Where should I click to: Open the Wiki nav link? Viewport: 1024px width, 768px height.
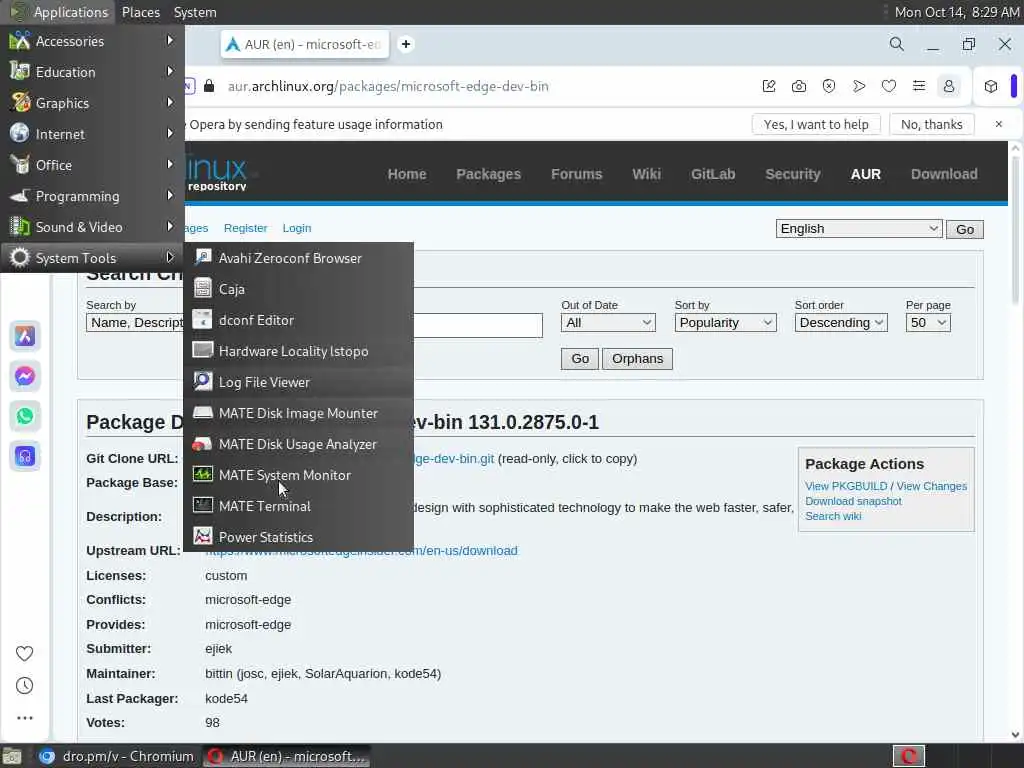(646, 174)
